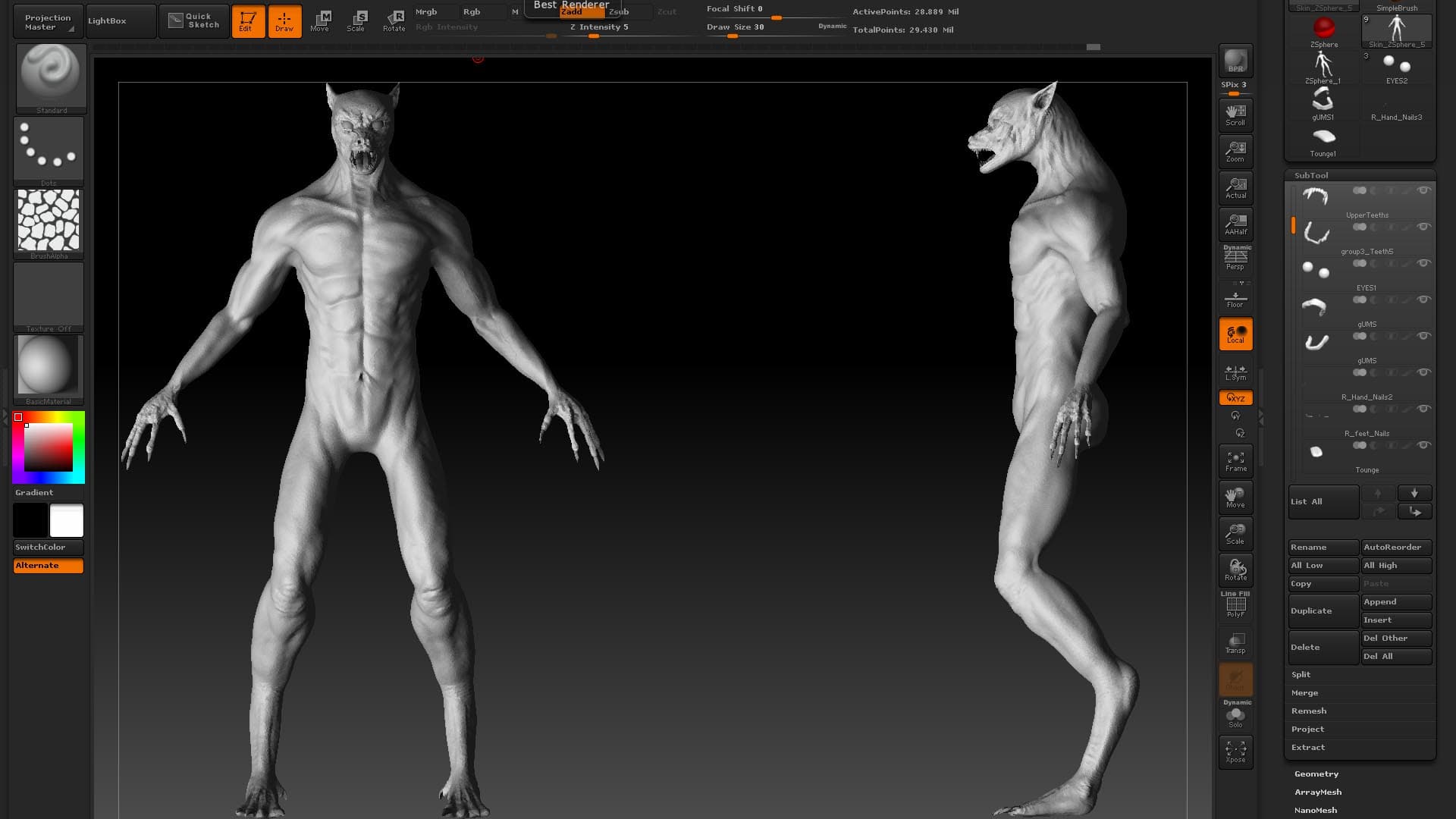Expand the Geometry section
The image size is (1456, 819).
[x=1316, y=774]
